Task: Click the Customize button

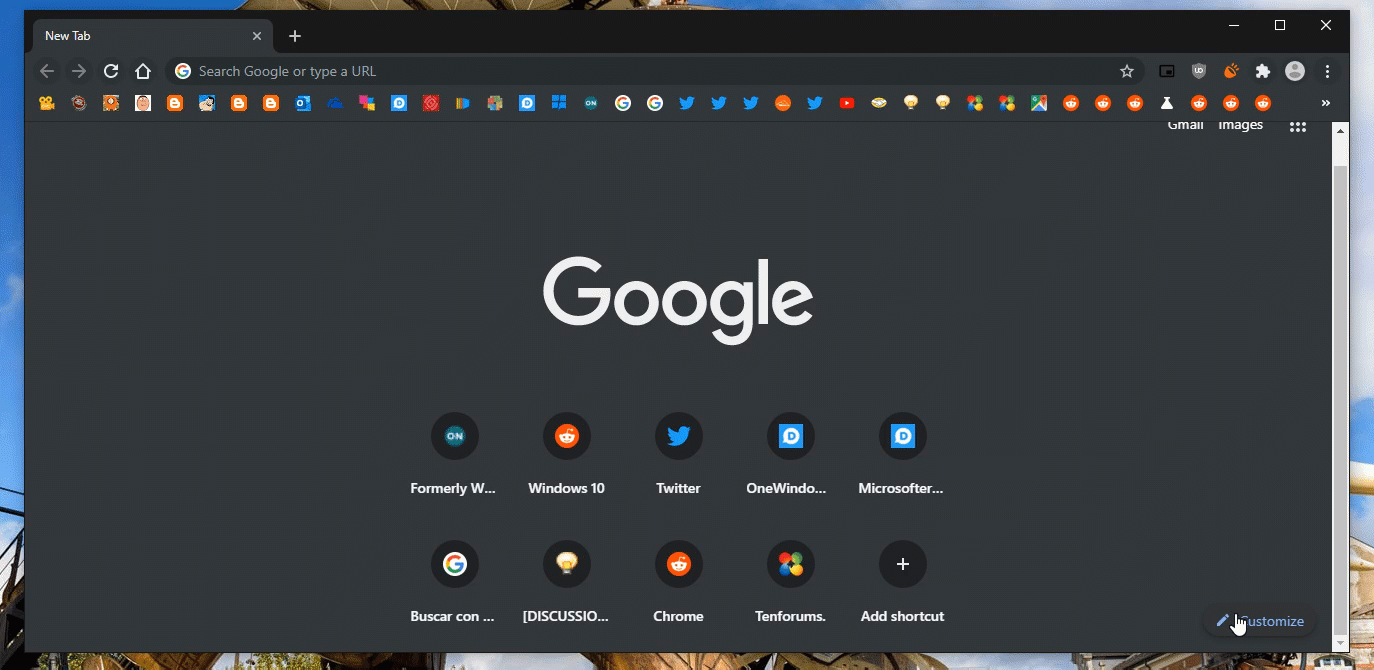Action: pyautogui.click(x=1260, y=621)
